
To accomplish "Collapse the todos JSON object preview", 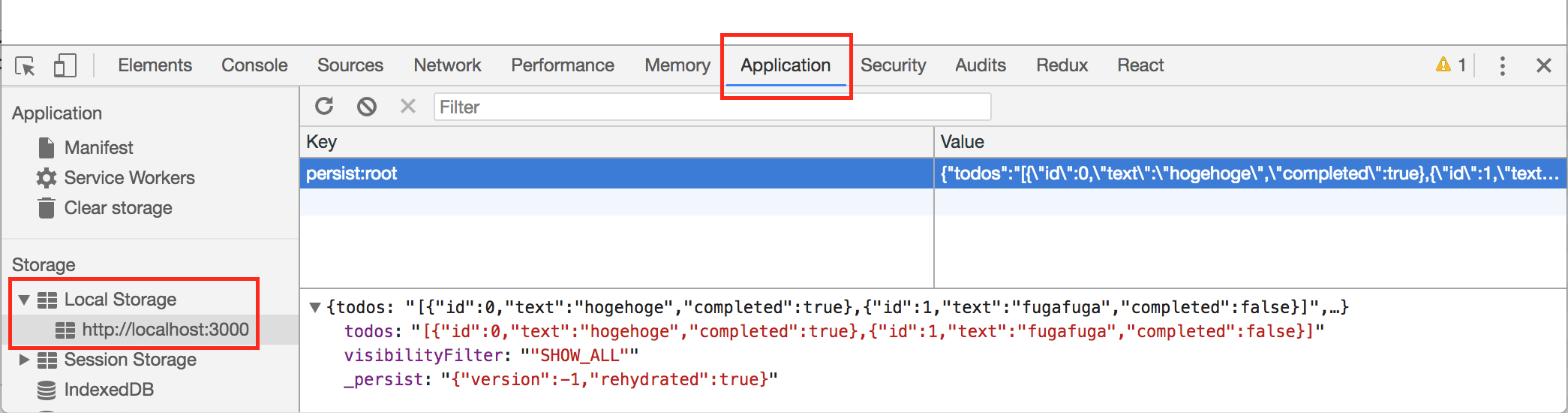I will click(315, 307).
